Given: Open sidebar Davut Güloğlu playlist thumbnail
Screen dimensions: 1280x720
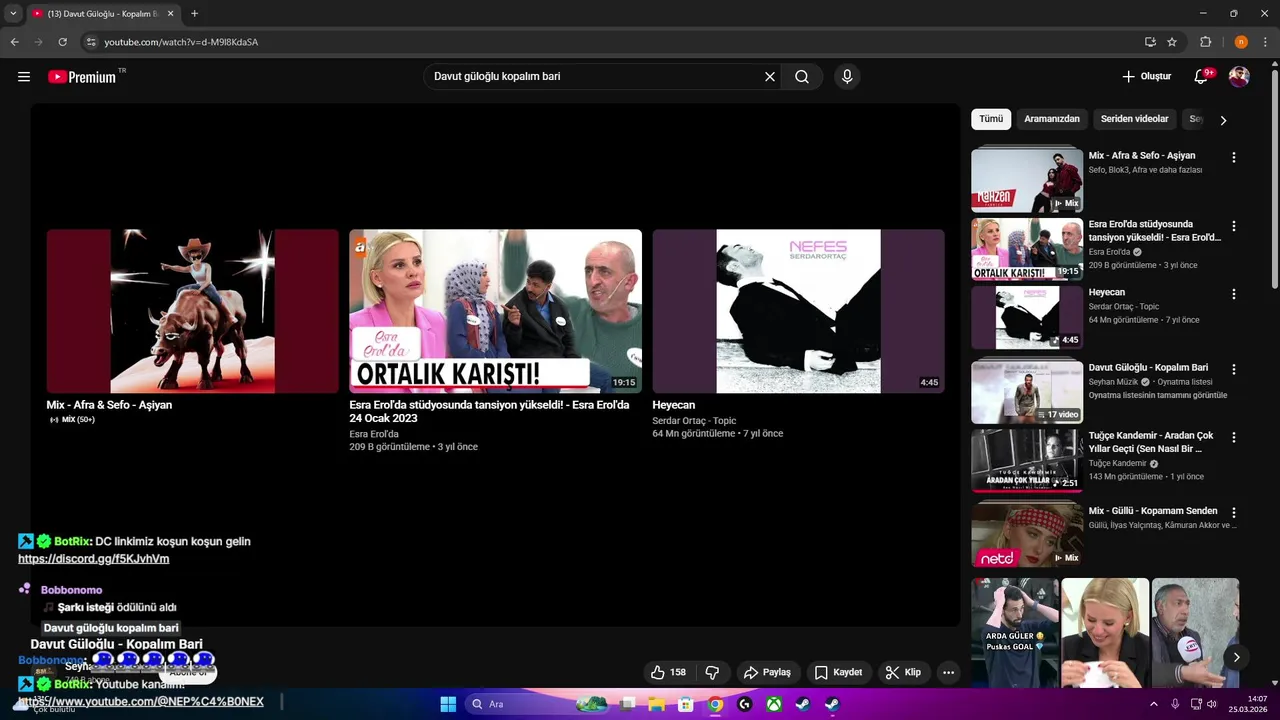Looking at the screenshot, I should coord(1027,392).
